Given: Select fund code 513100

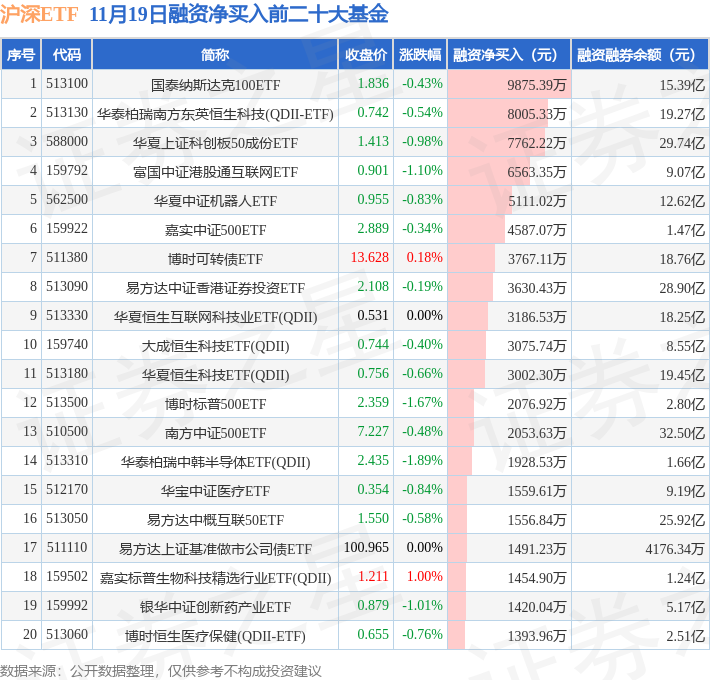Looking at the screenshot, I should click(x=67, y=84).
